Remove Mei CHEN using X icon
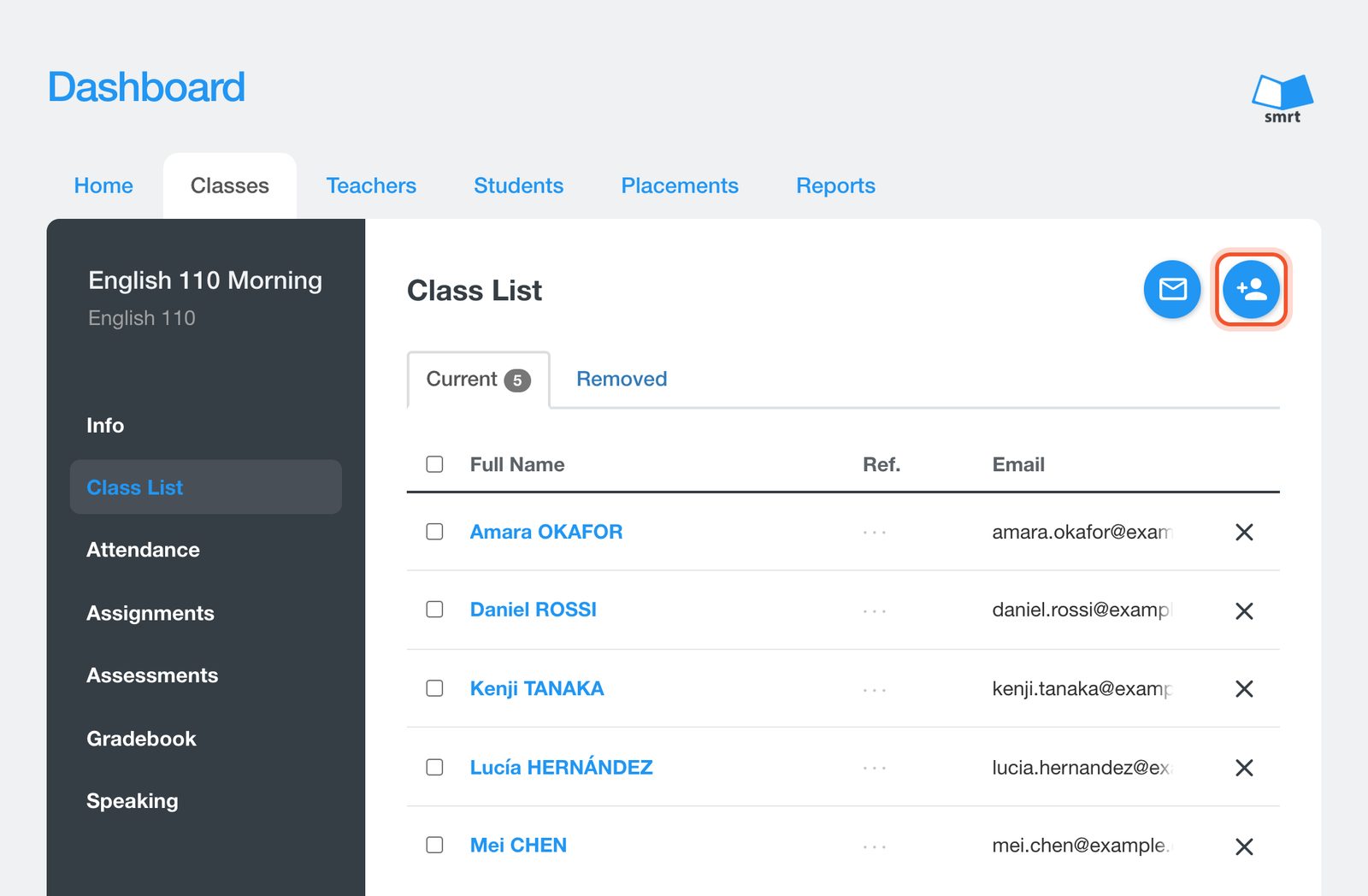Screen dimensions: 1368x896 1244,846
